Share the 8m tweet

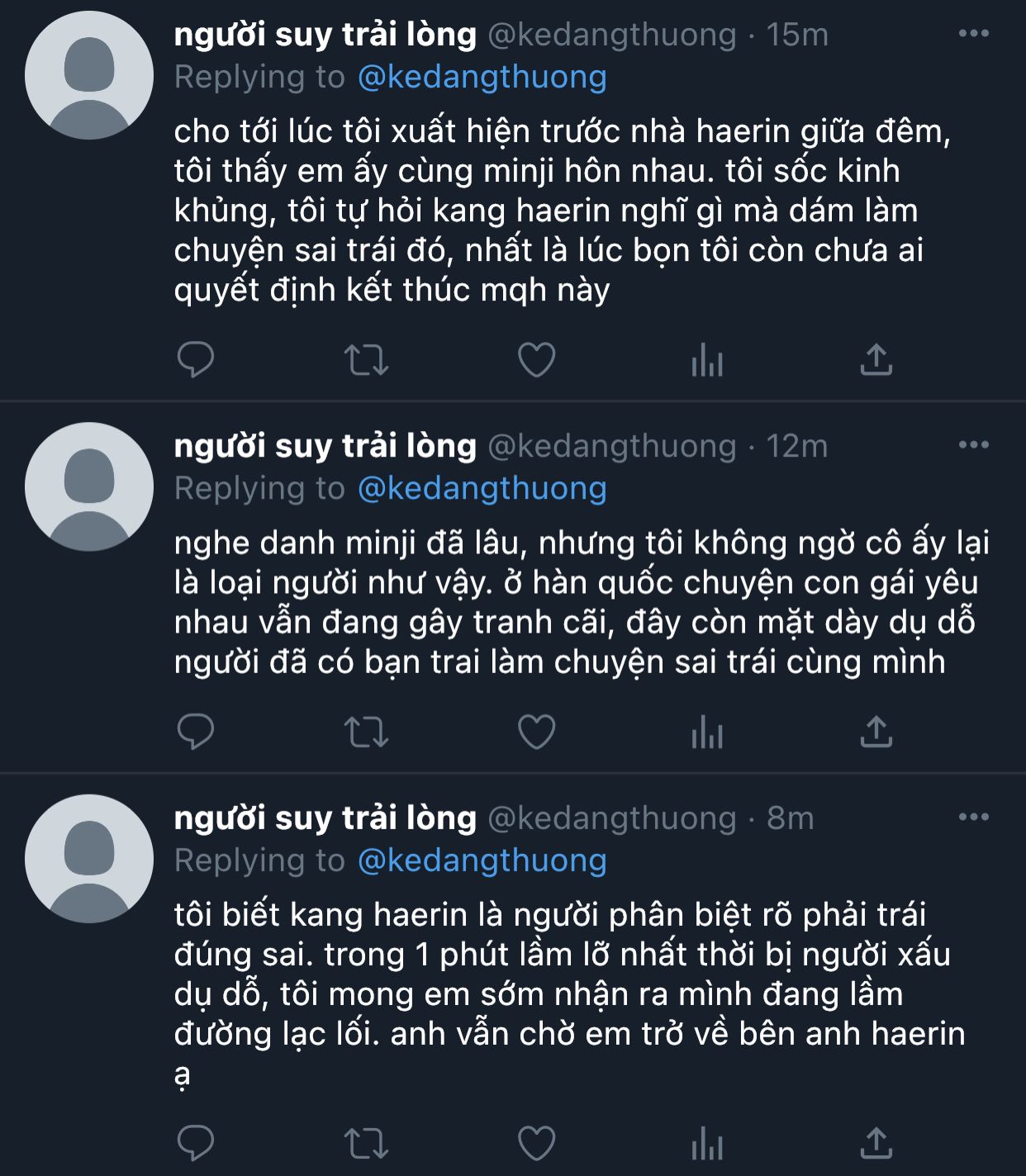click(x=876, y=1144)
